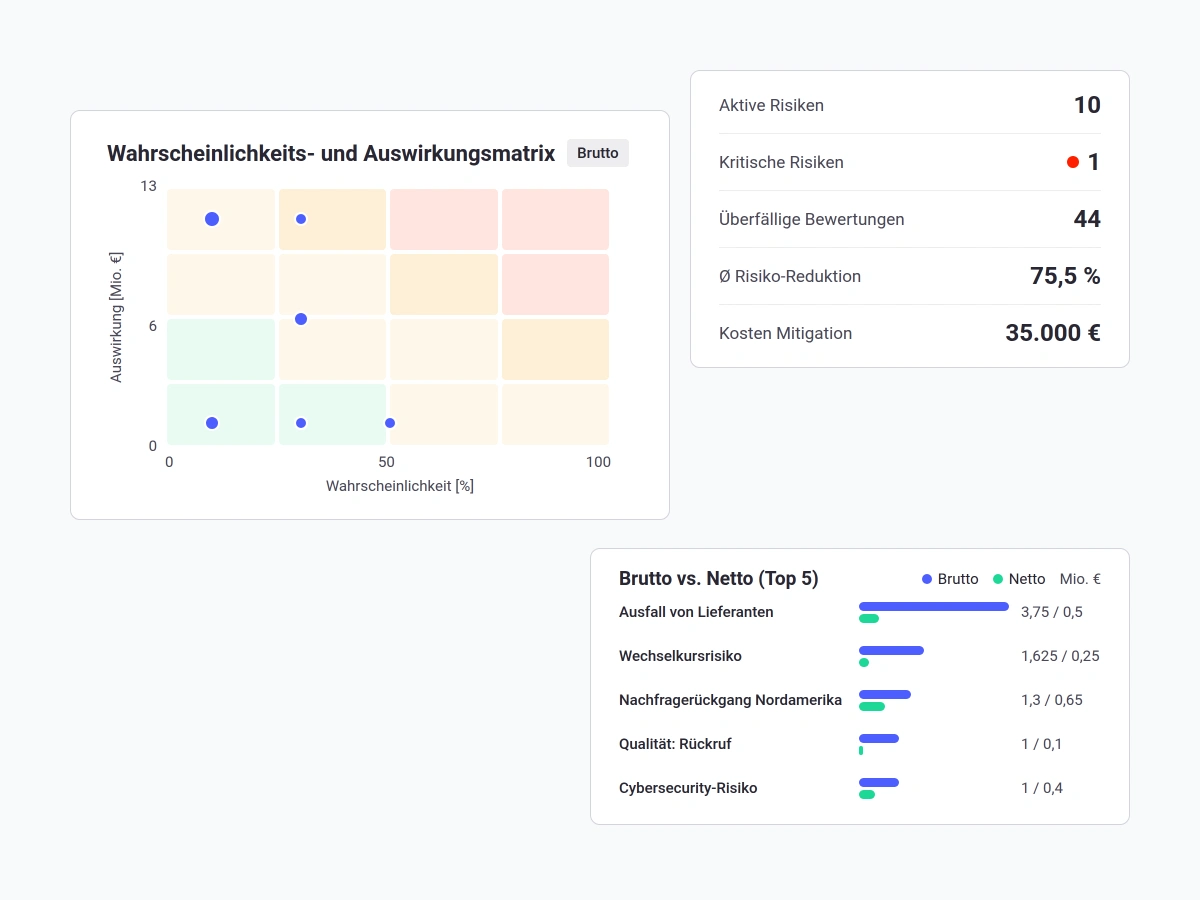Screen dimensions: 1200x900
Task: Click the top-right red matrix cell
Action: click(555, 219)
